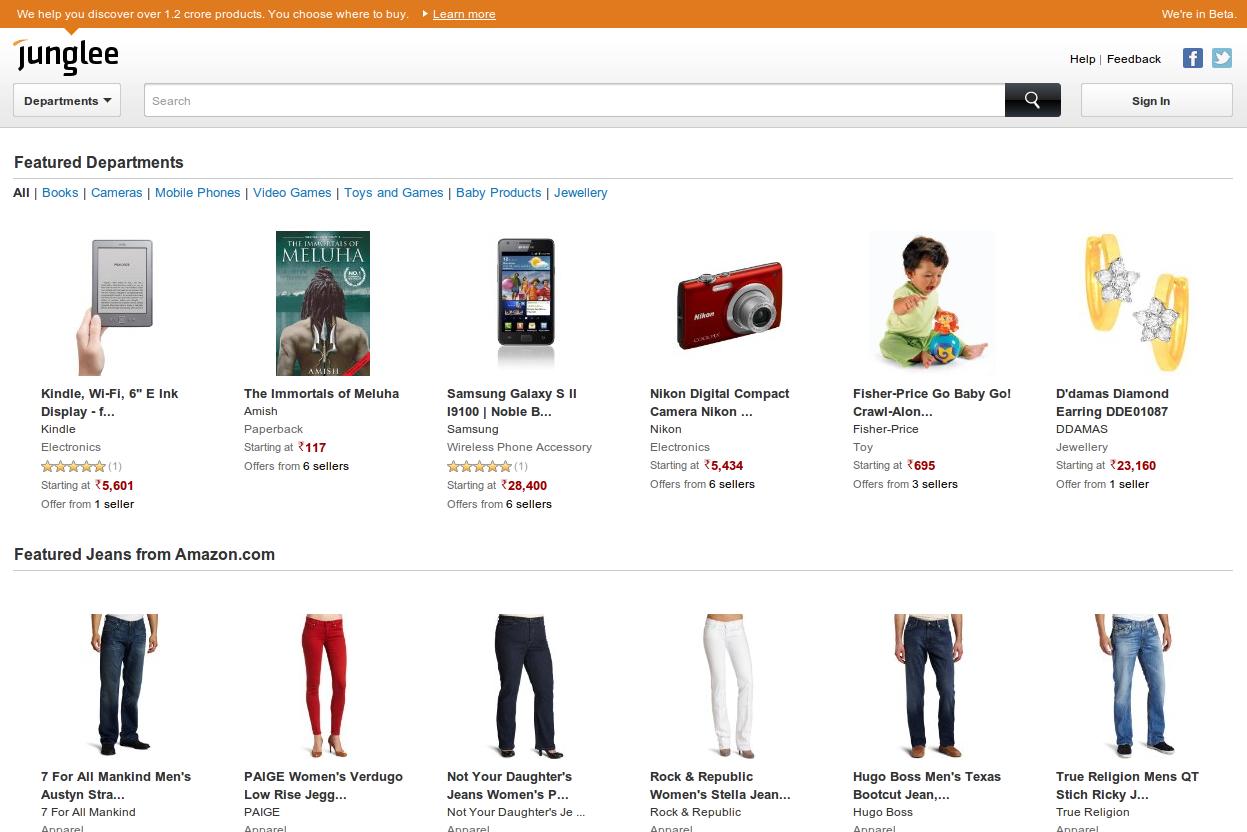The height and width of the screenshot is (832, 1247).
Task: Click the Kindle e-reader product image
Action: pos(115,304)
